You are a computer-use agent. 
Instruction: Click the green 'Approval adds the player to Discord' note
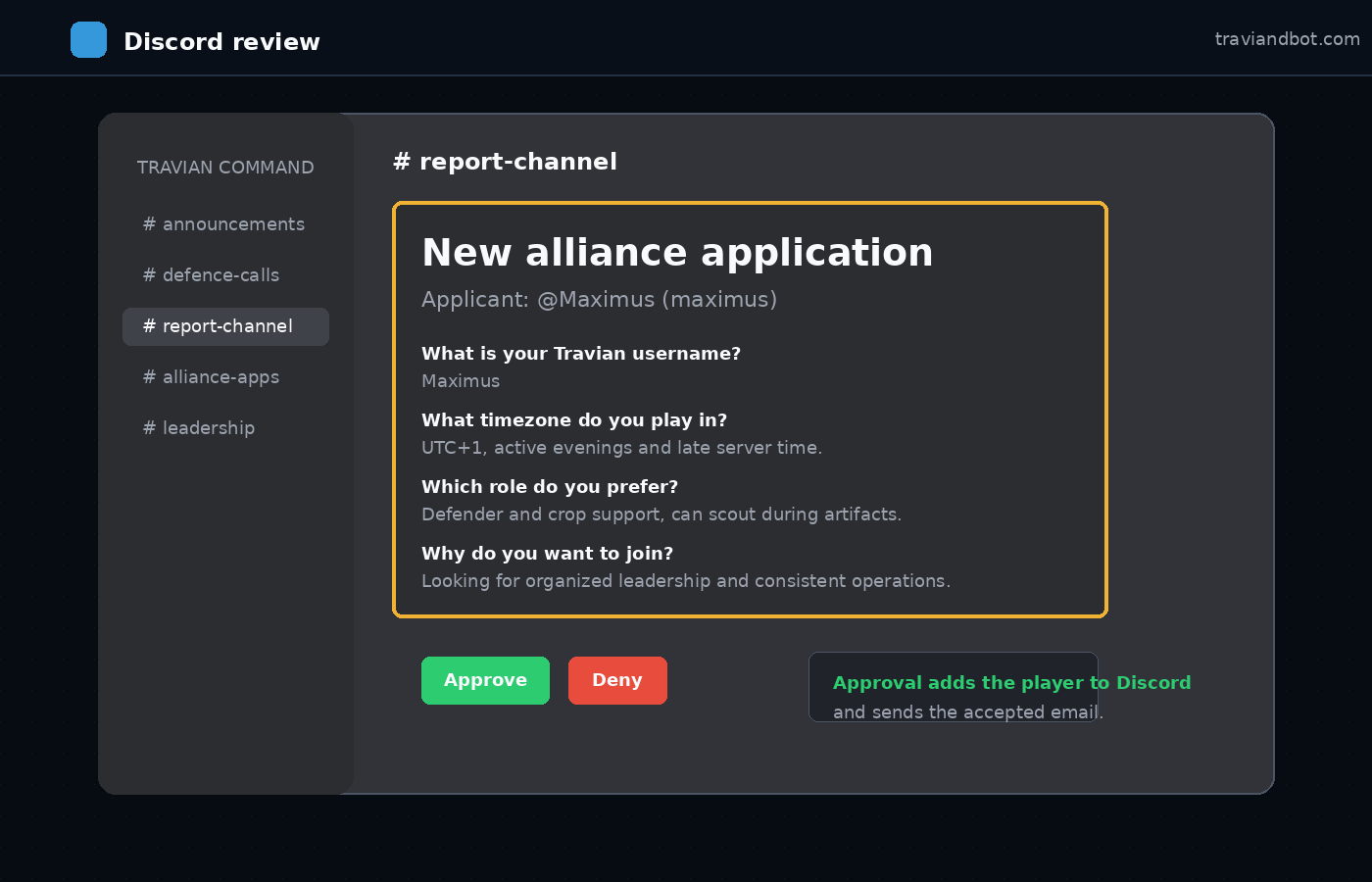1011,683
